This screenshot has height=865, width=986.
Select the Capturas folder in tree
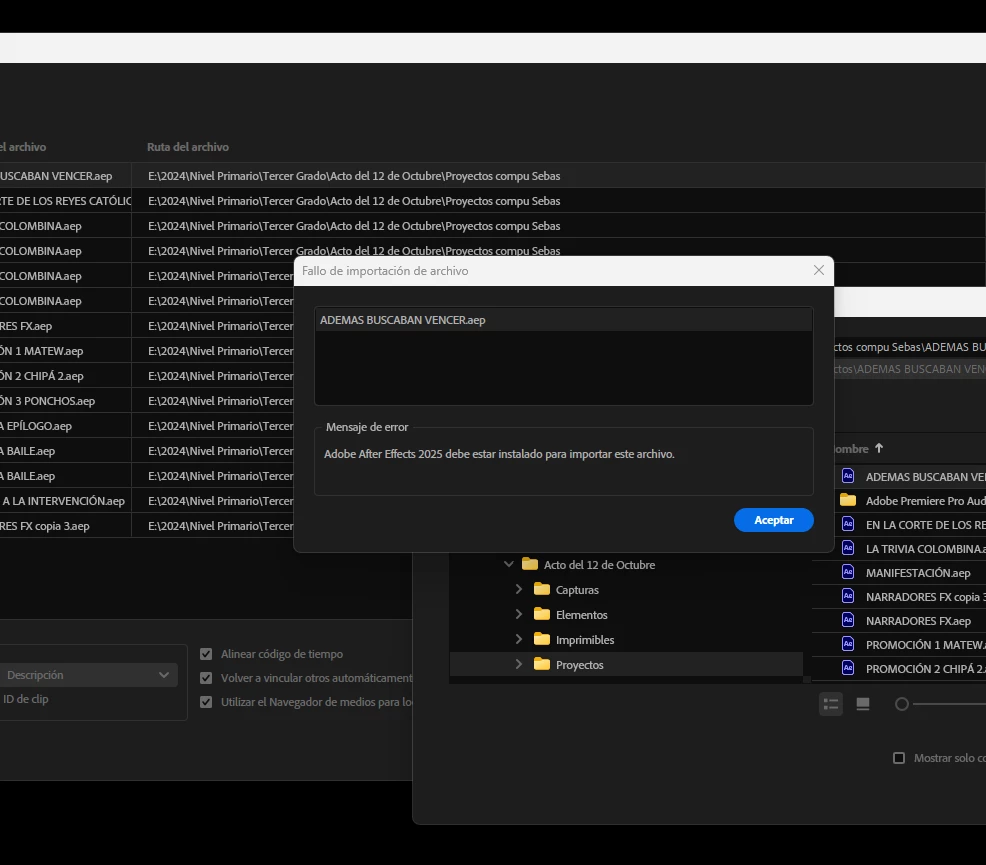(577, 590)
